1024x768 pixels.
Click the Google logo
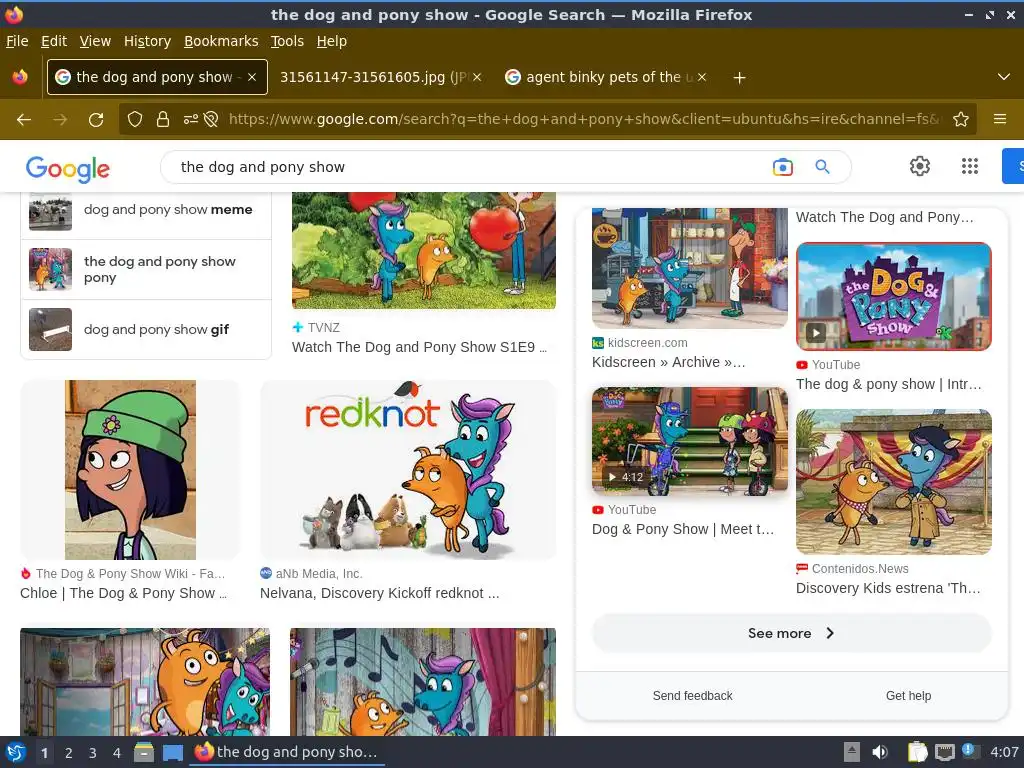68,168
